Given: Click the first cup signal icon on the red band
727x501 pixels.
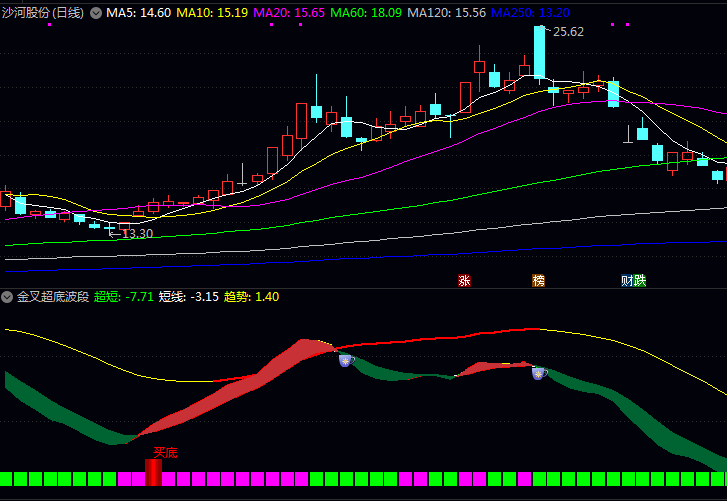Looking at the screenshot, I should [x=346, y=359].
